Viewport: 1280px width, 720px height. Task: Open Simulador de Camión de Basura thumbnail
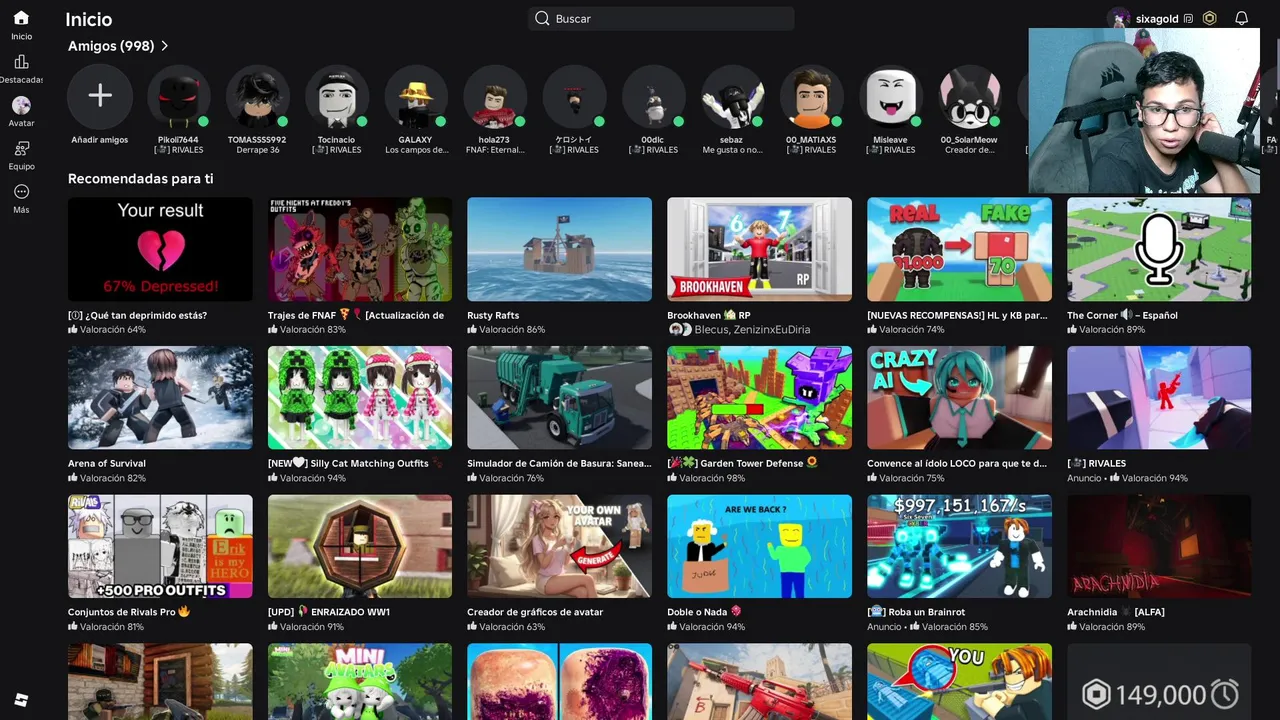pos(559,398)
